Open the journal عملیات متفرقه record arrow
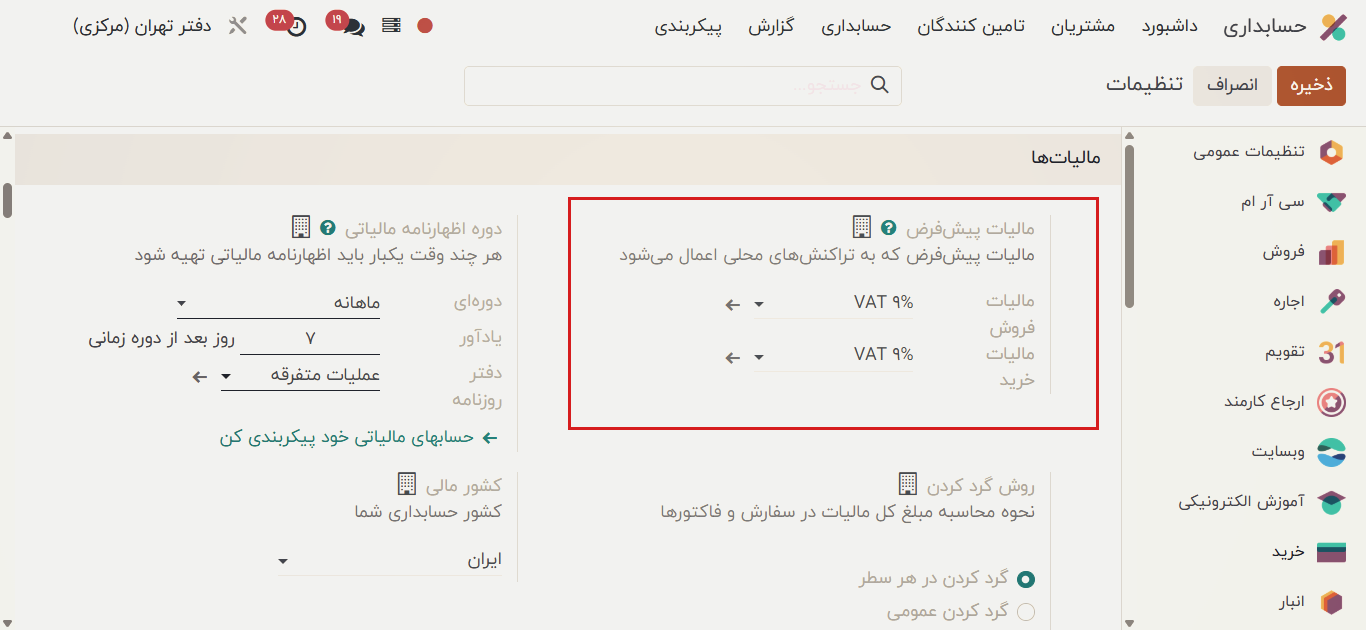 [199, 377]
